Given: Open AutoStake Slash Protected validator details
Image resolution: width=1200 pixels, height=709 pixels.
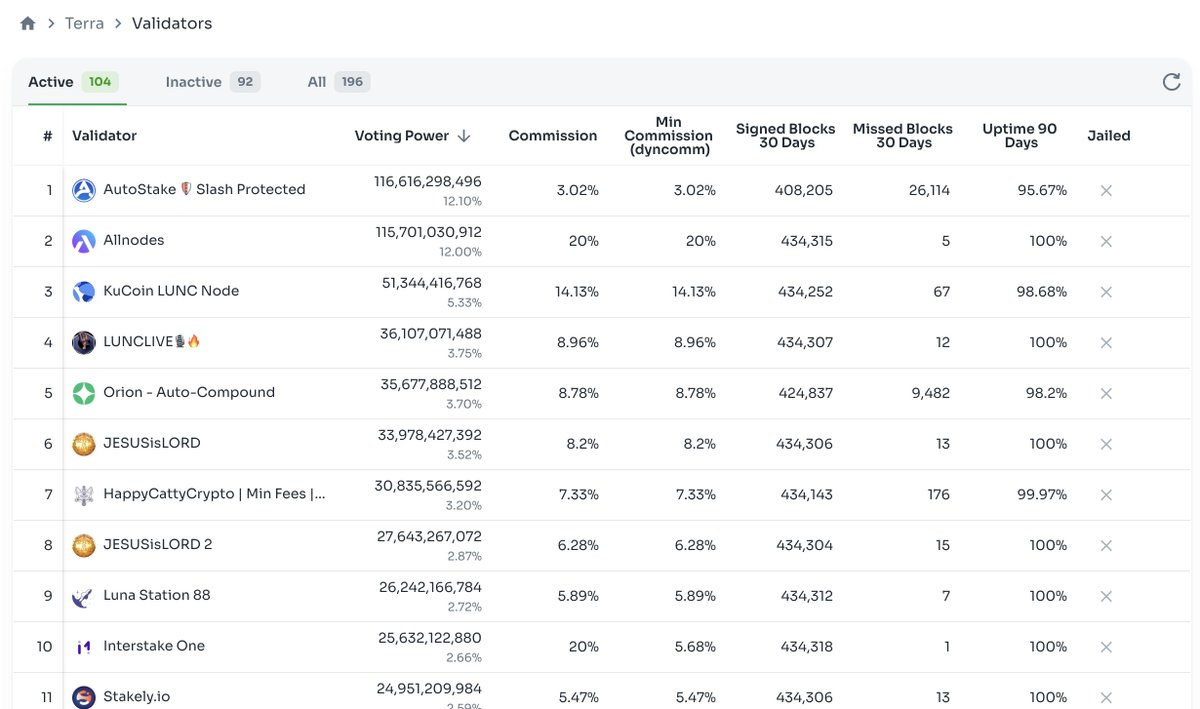Looking at the screenshot, I should [204, 189].
